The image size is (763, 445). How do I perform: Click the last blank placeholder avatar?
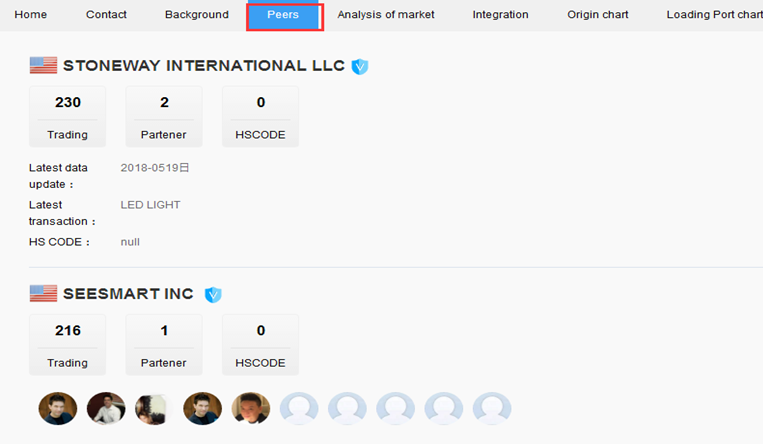coord(492,408)
